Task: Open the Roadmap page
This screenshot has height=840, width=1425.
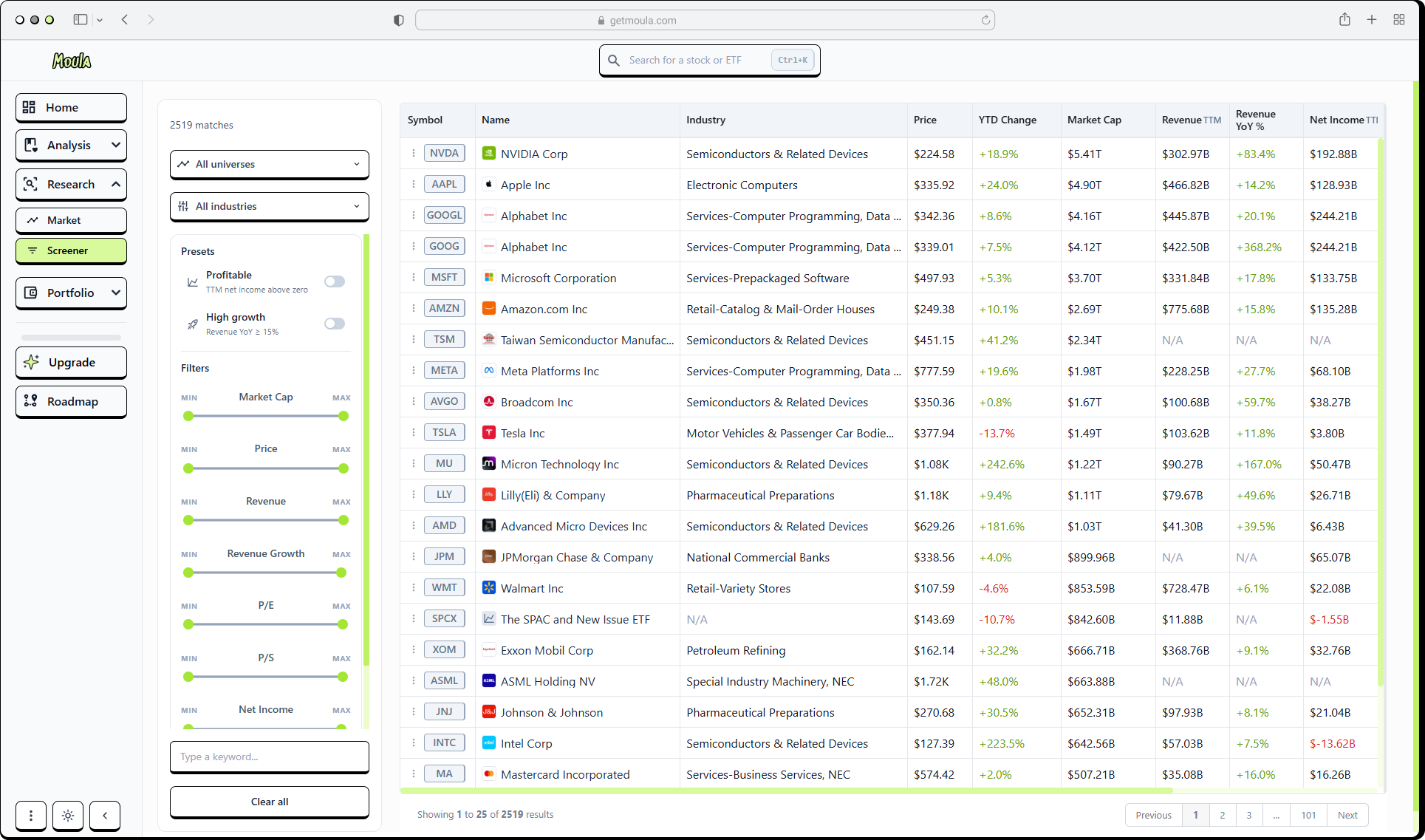Action: click(x=71, y=402)
